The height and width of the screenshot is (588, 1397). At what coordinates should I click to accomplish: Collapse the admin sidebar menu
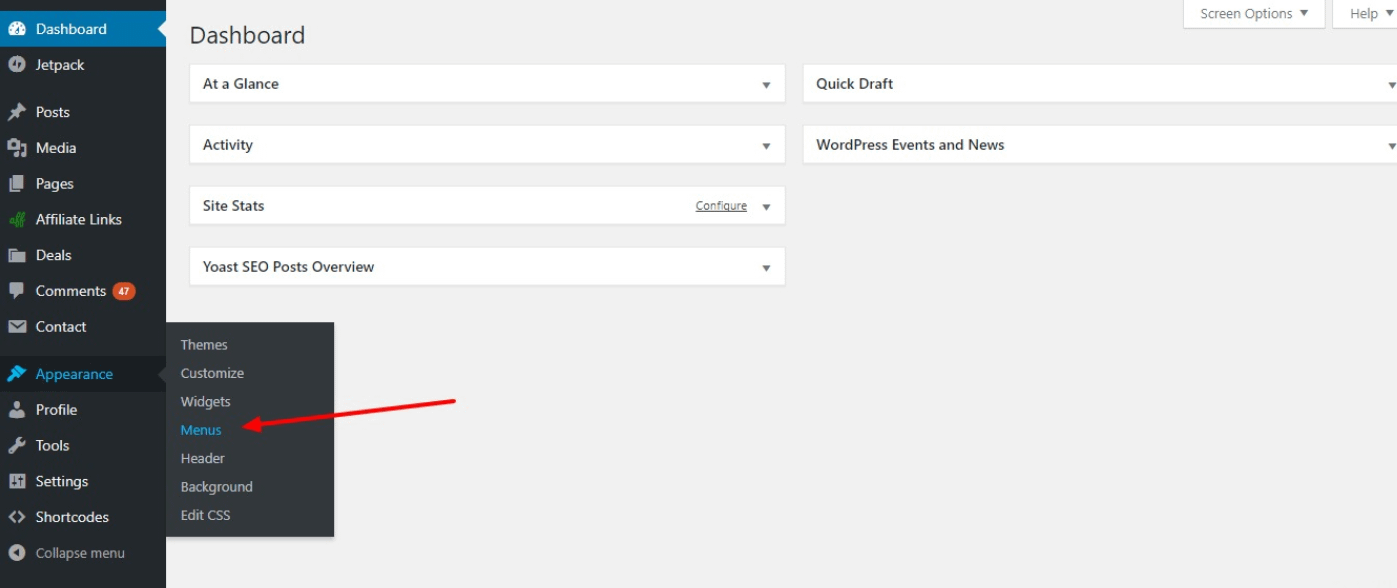pyautogui.click(x=17, y=552)
